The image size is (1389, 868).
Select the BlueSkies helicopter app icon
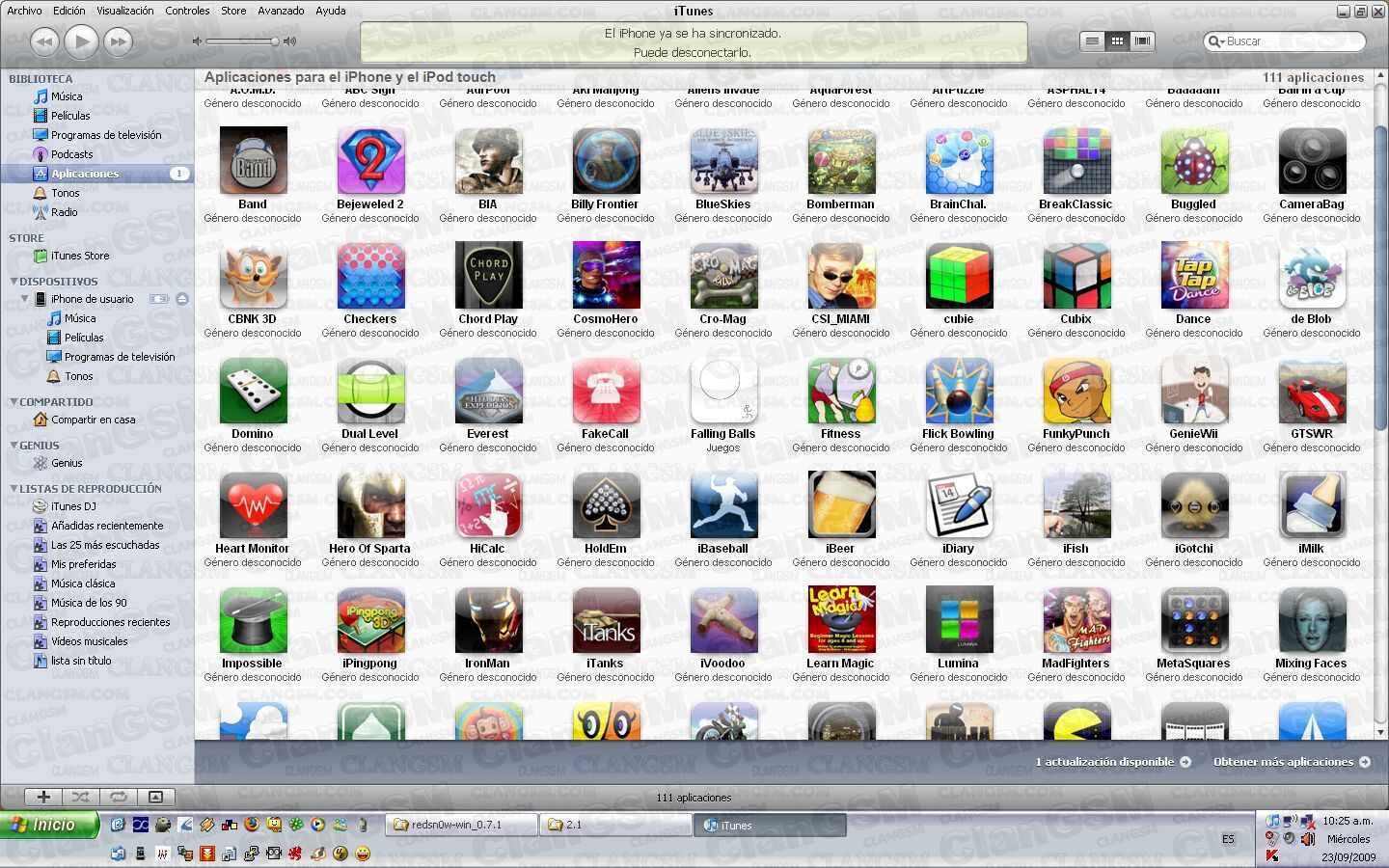tap(723, 161)
